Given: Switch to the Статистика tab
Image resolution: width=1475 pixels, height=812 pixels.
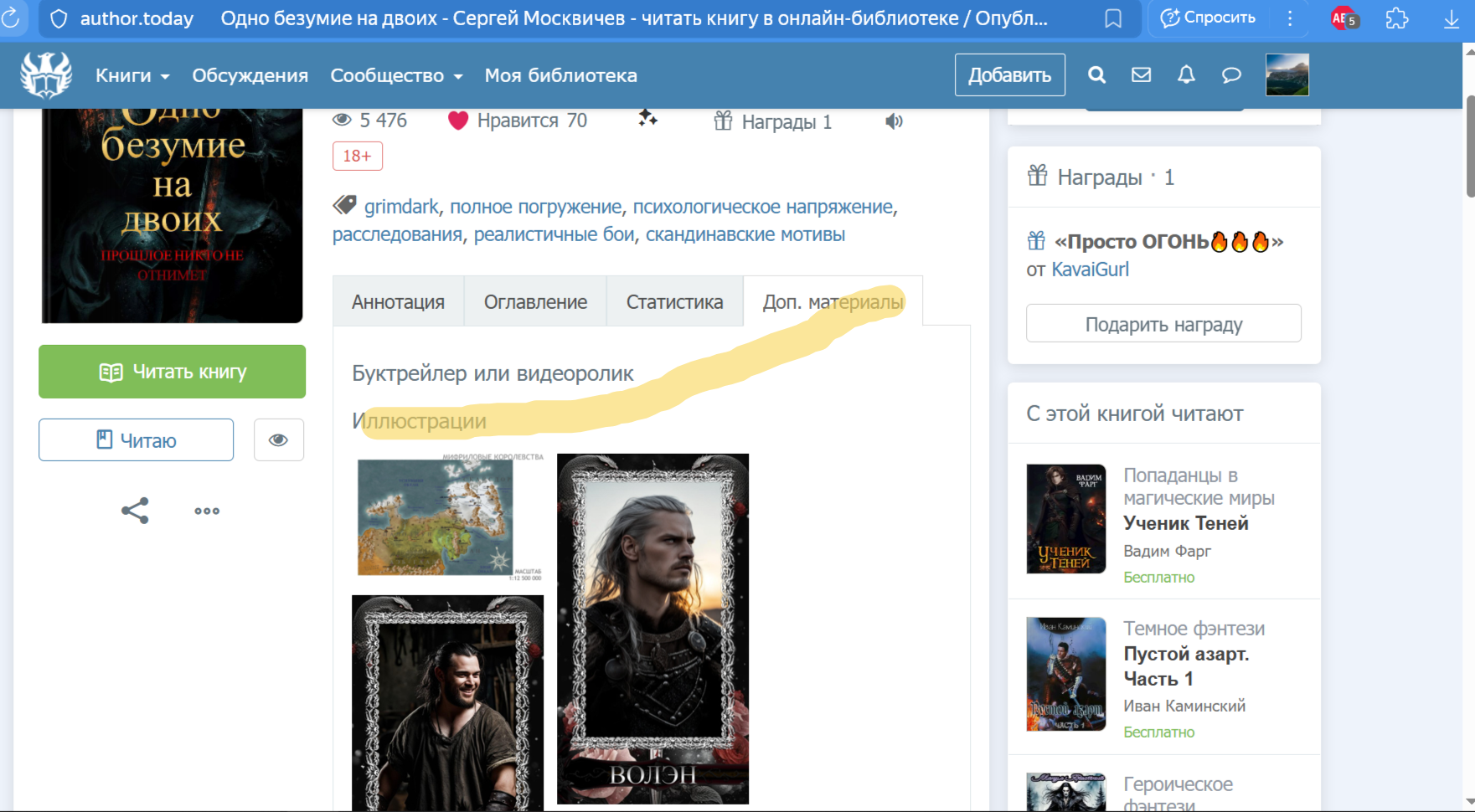Looking at the screenshot, I should pyautogui.click(x=674, y=302).
